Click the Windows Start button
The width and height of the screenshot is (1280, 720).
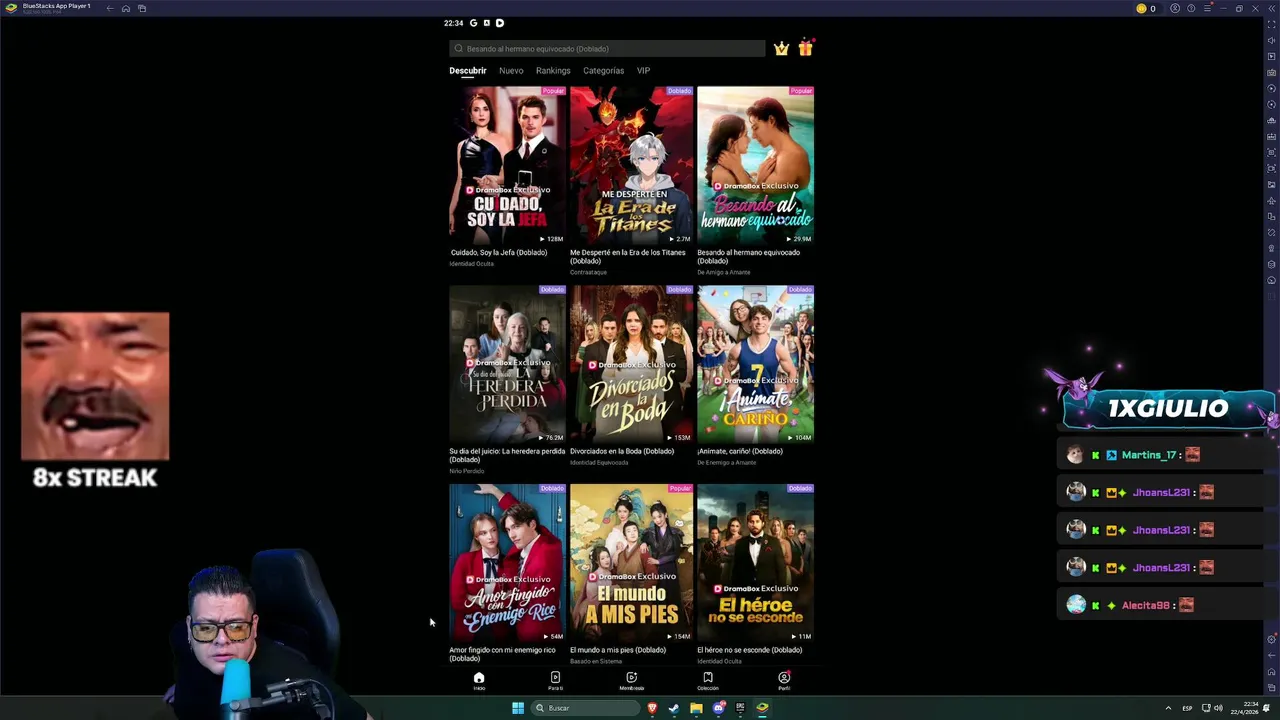[518, 708]
